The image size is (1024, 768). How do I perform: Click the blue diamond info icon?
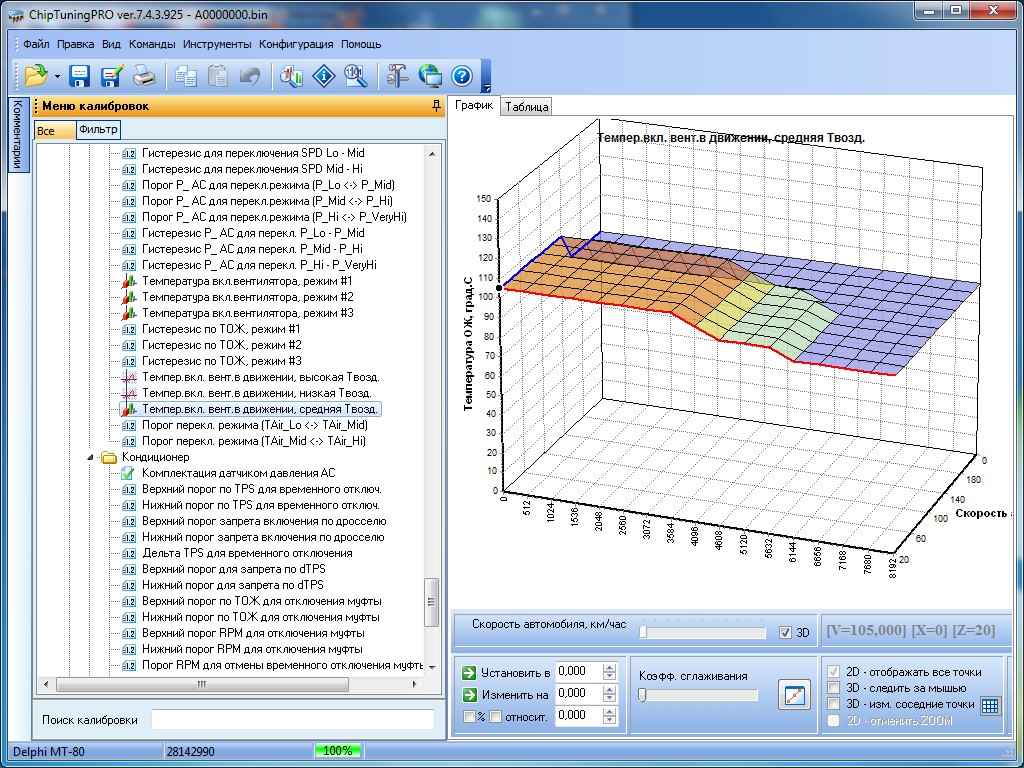(x=323, y=76)
